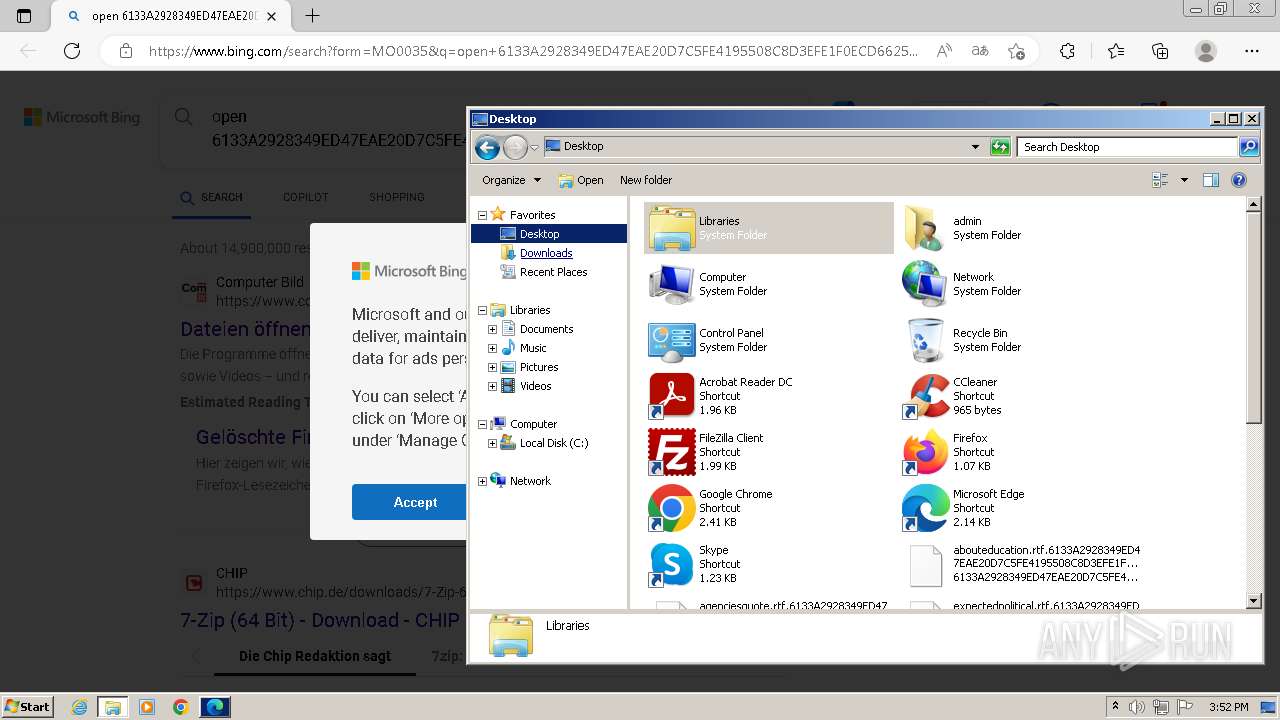
Task: Click the Microsoft Bing logo
Action: 82,117
